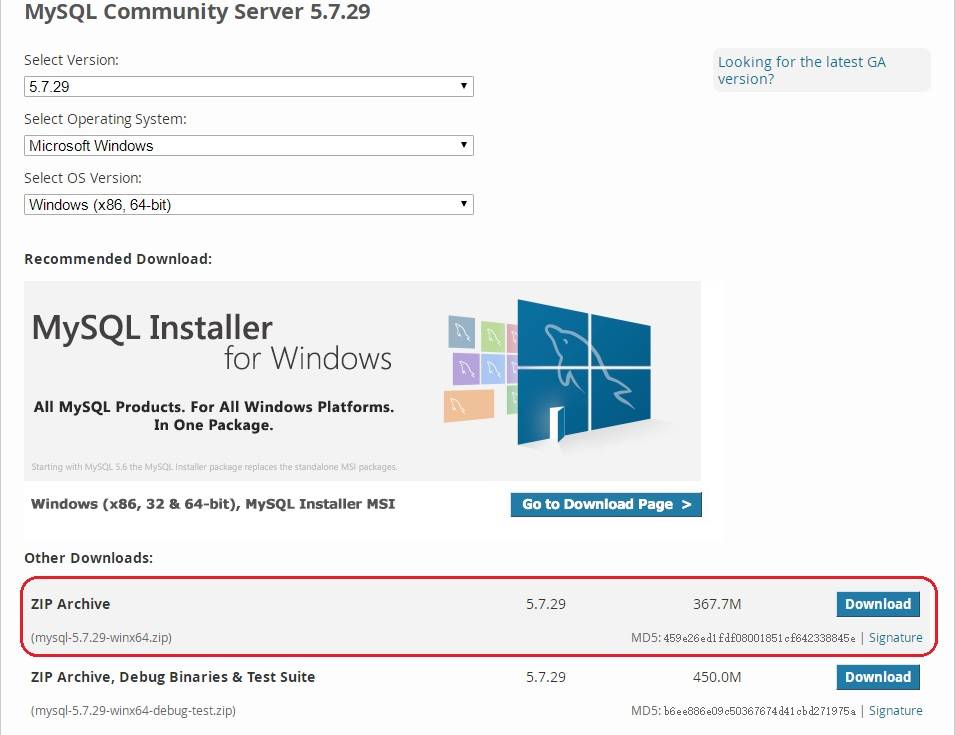955x735 pixels.
Task: Open Signature link for mysql-5.7.29-winx64.zip
Action: click(x=895, y=638)
